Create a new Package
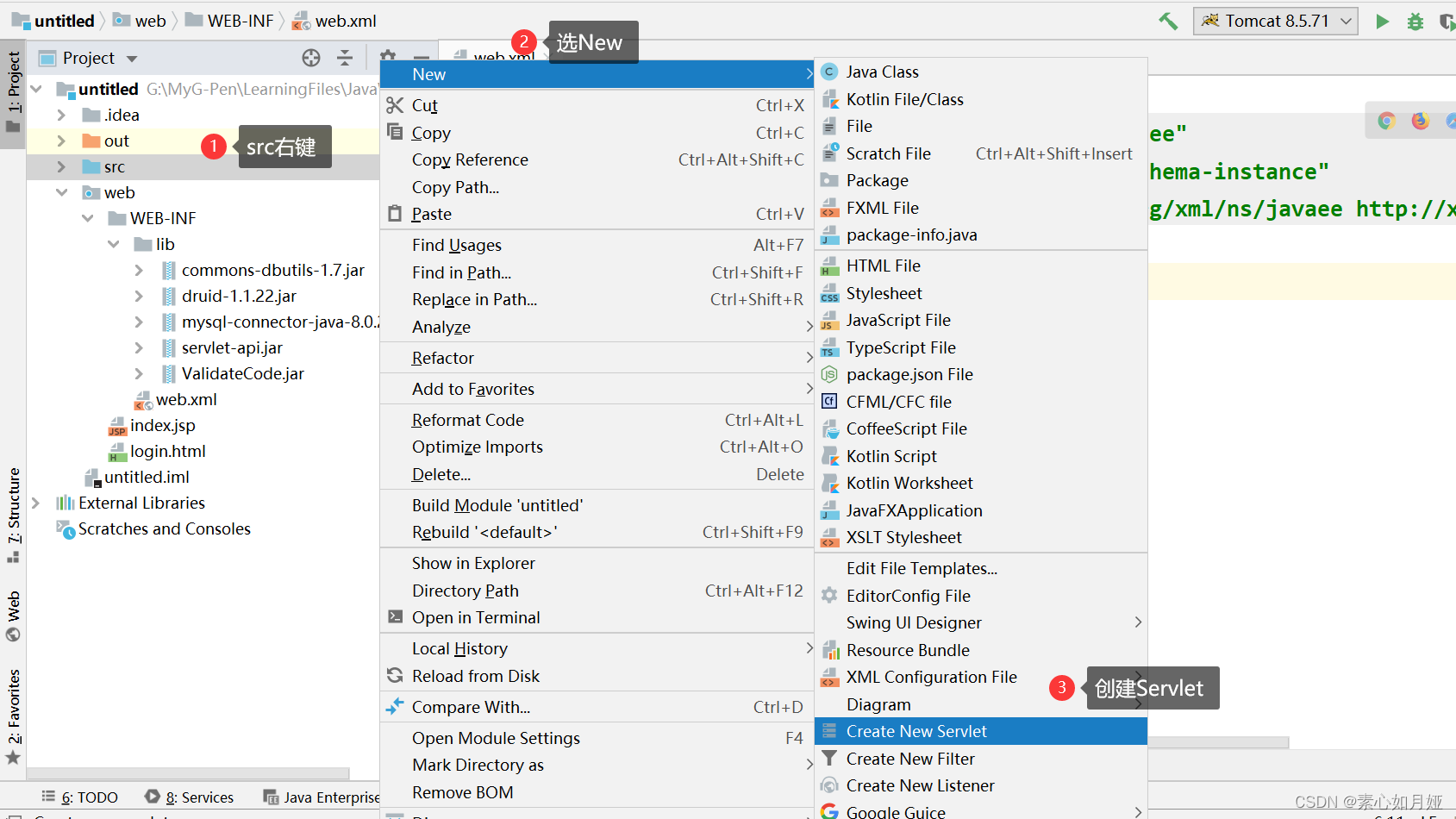1456x819 pixels. (981, 180)
